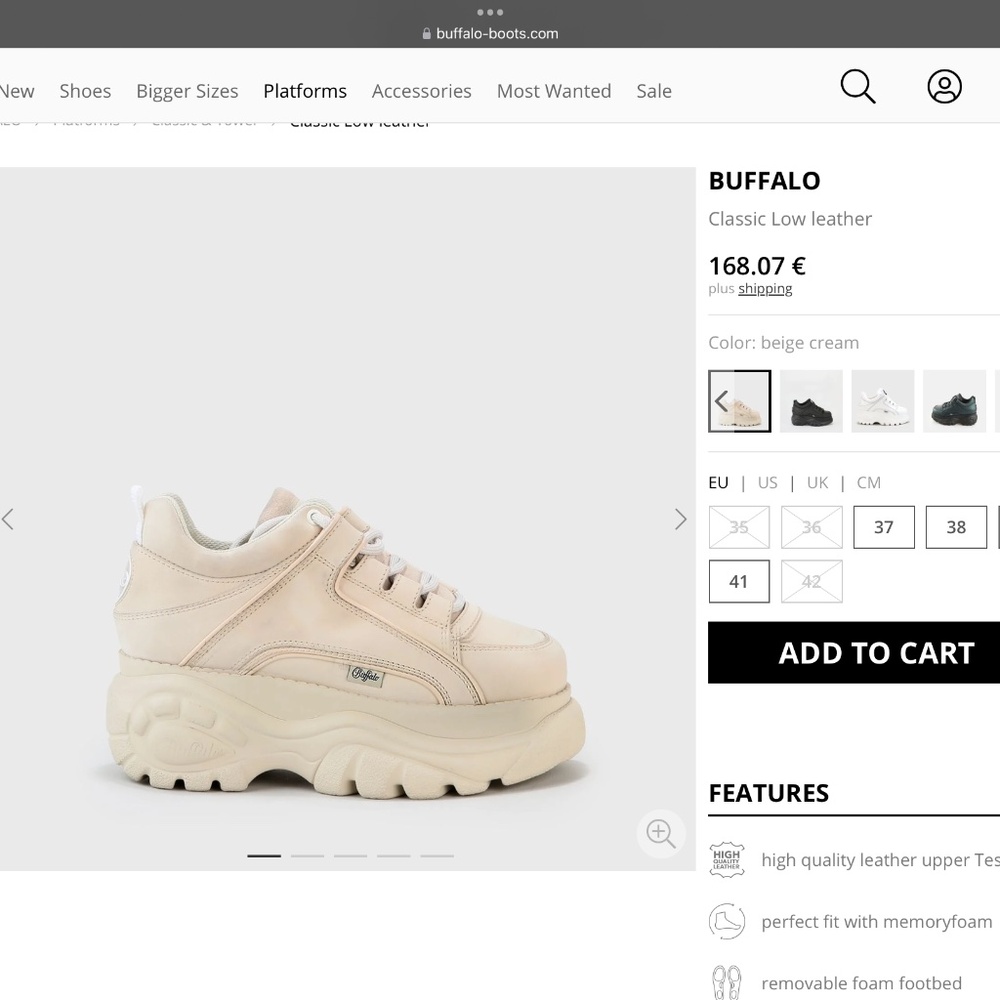
Task: Open the Platforms menu
Action: tap(305, 91)
